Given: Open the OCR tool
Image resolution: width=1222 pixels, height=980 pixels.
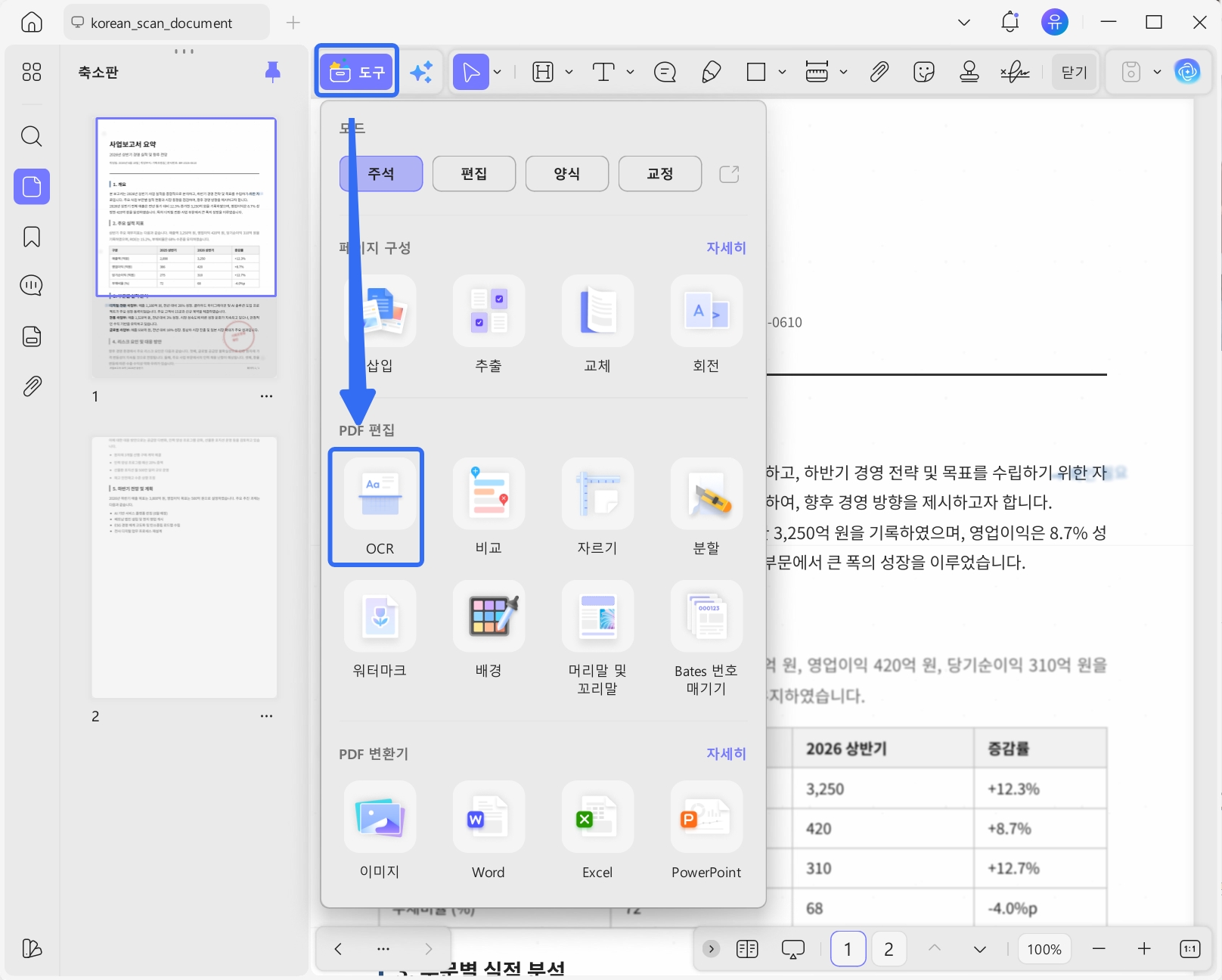Looking at the screenshot, I should (380, 507).
